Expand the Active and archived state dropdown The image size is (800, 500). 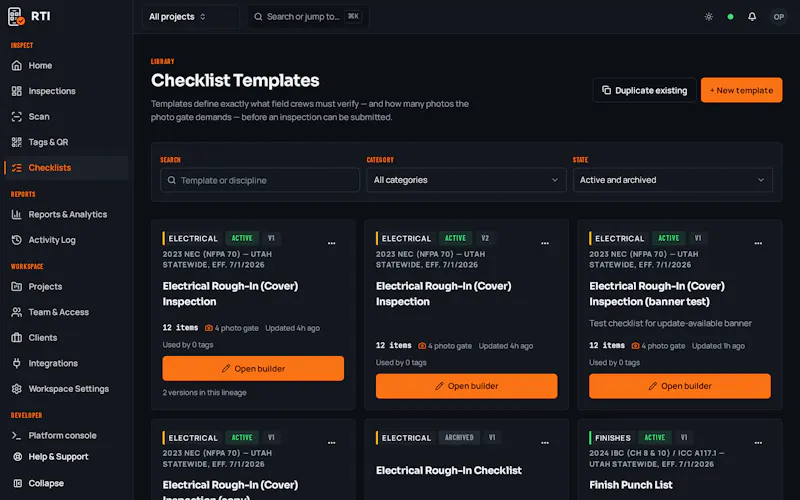[x=672, y=180]
